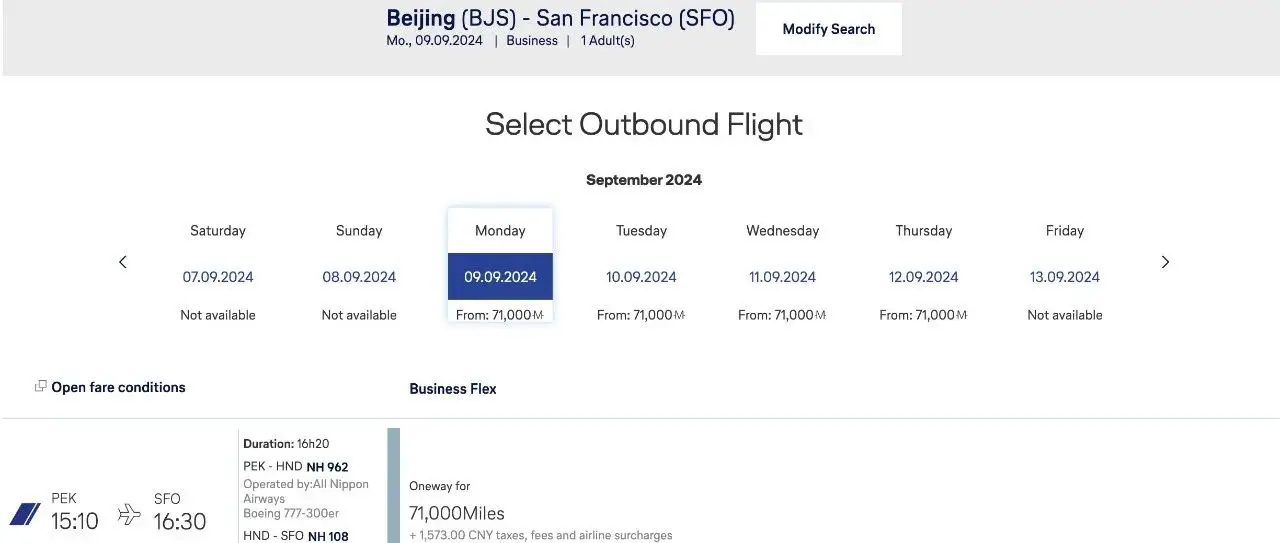Click the NH 108 flight number
This screenshot has height=543, width=1280.
pyautogui.click(x=327, y=537)
